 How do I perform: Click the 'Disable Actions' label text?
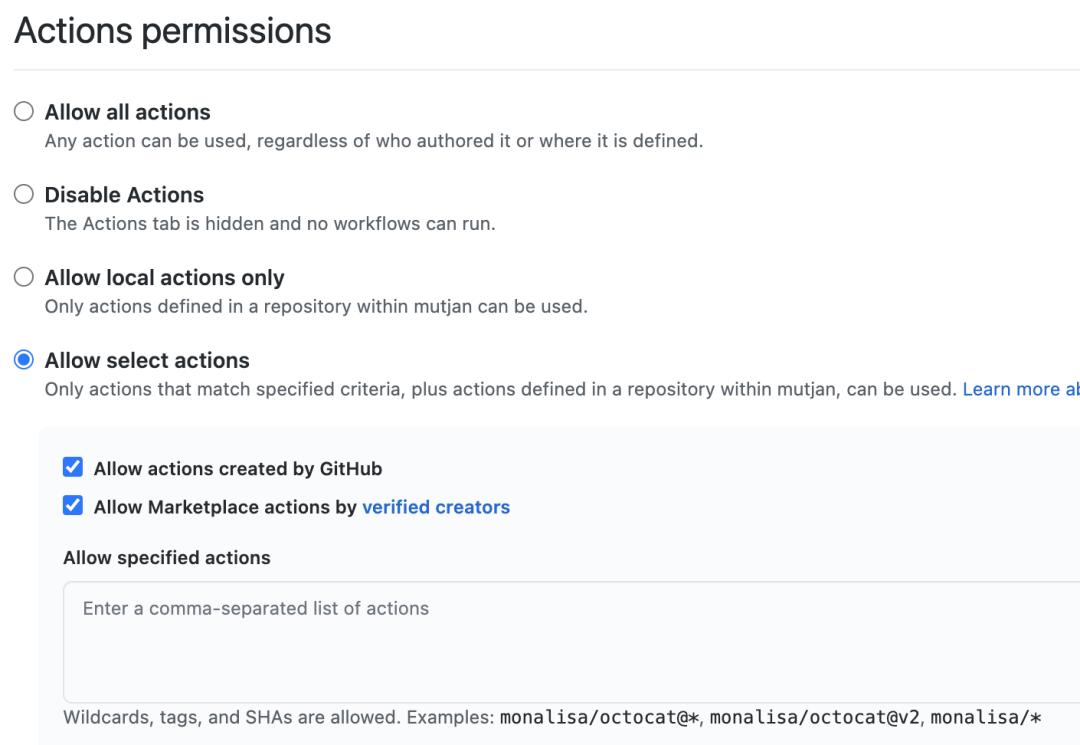pos(124,195)
